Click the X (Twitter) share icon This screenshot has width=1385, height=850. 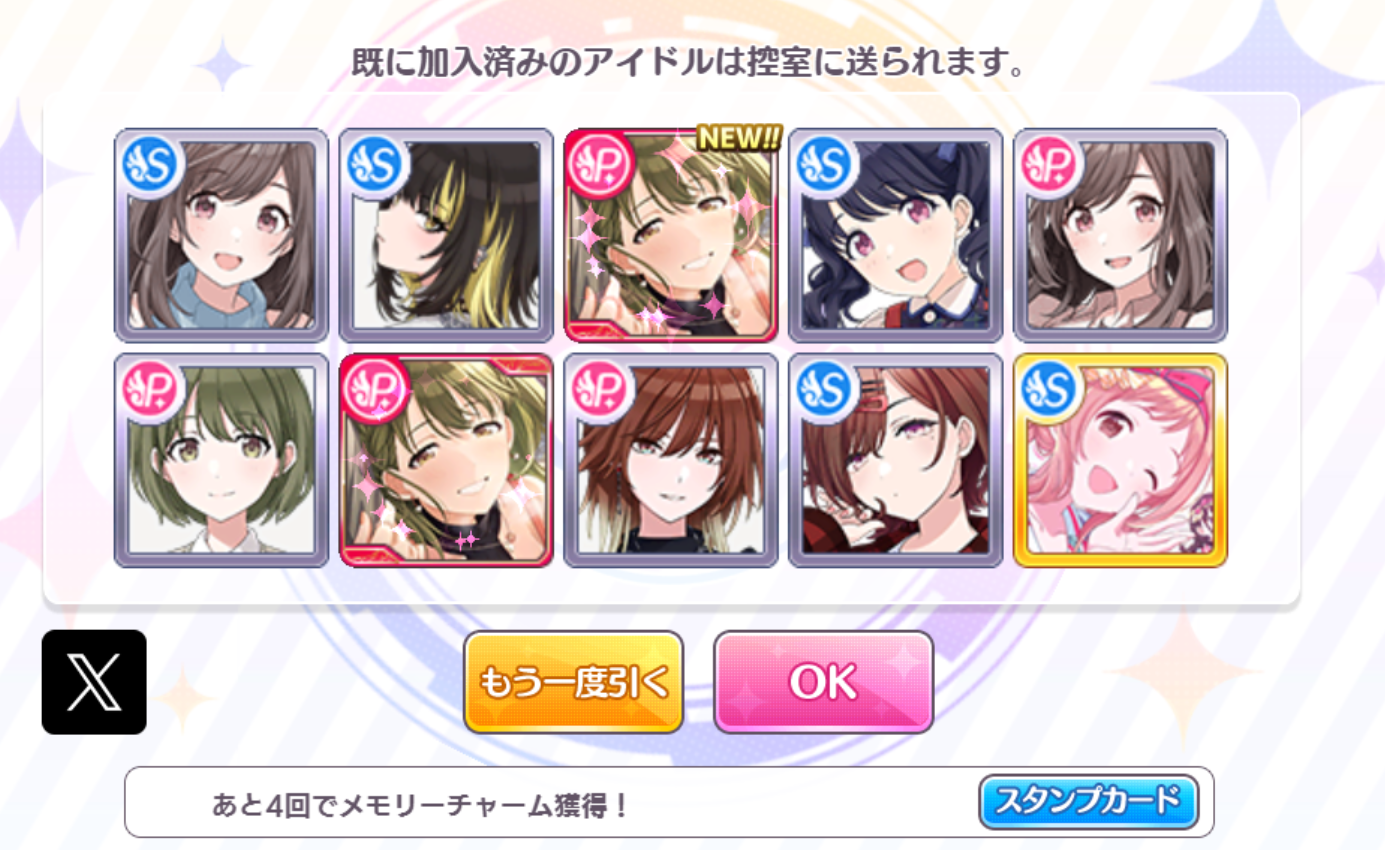[x=94, y=682]
